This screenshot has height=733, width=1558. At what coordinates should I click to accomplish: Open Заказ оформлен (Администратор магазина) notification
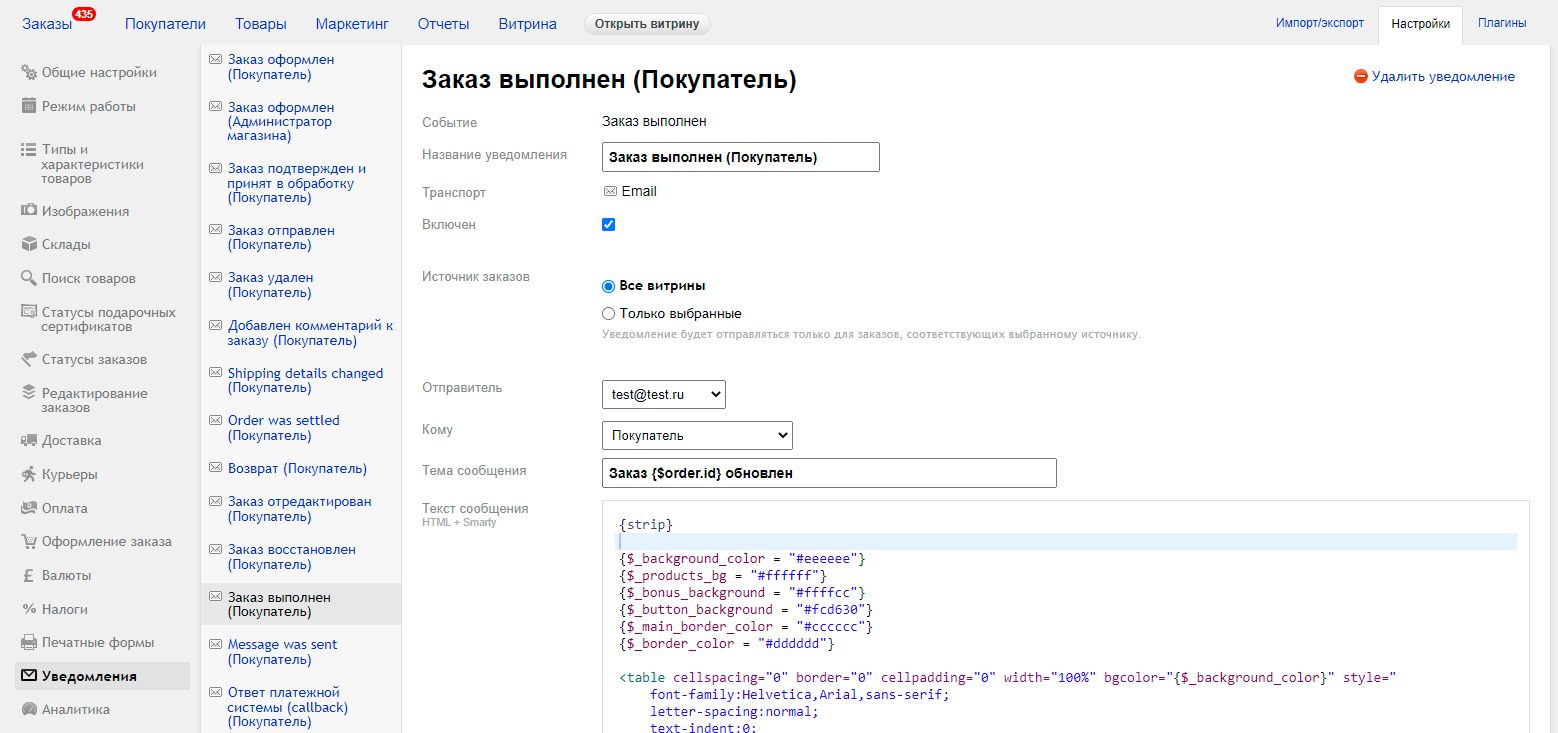(x=282, y=121)
